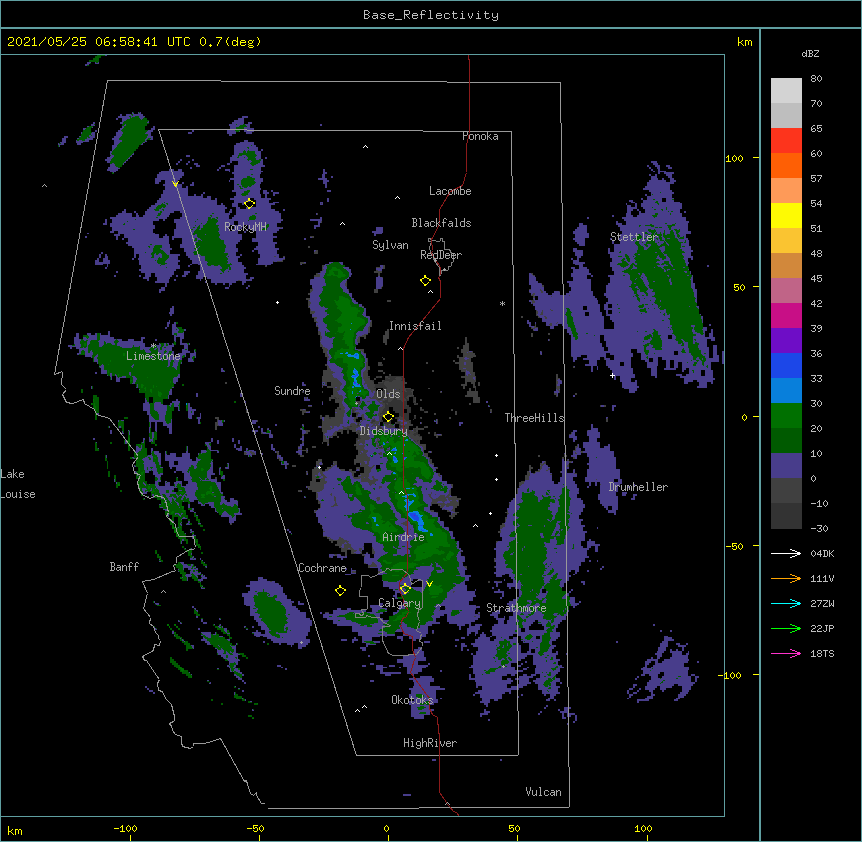Click the 2021/05/25 06:58:41 UTC timestamp

[x=99, y=42]
